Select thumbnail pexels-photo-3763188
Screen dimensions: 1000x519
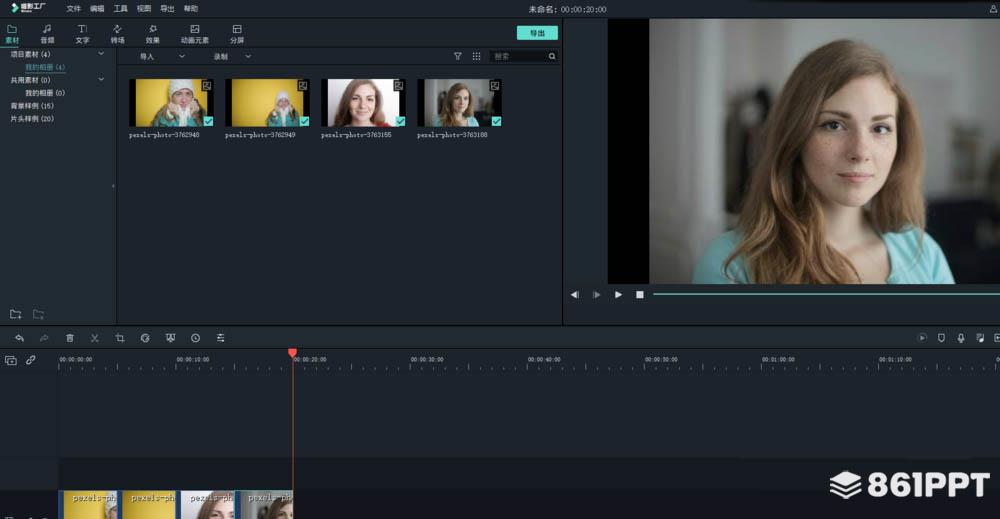pyautogui.click(x=459, y=103)
